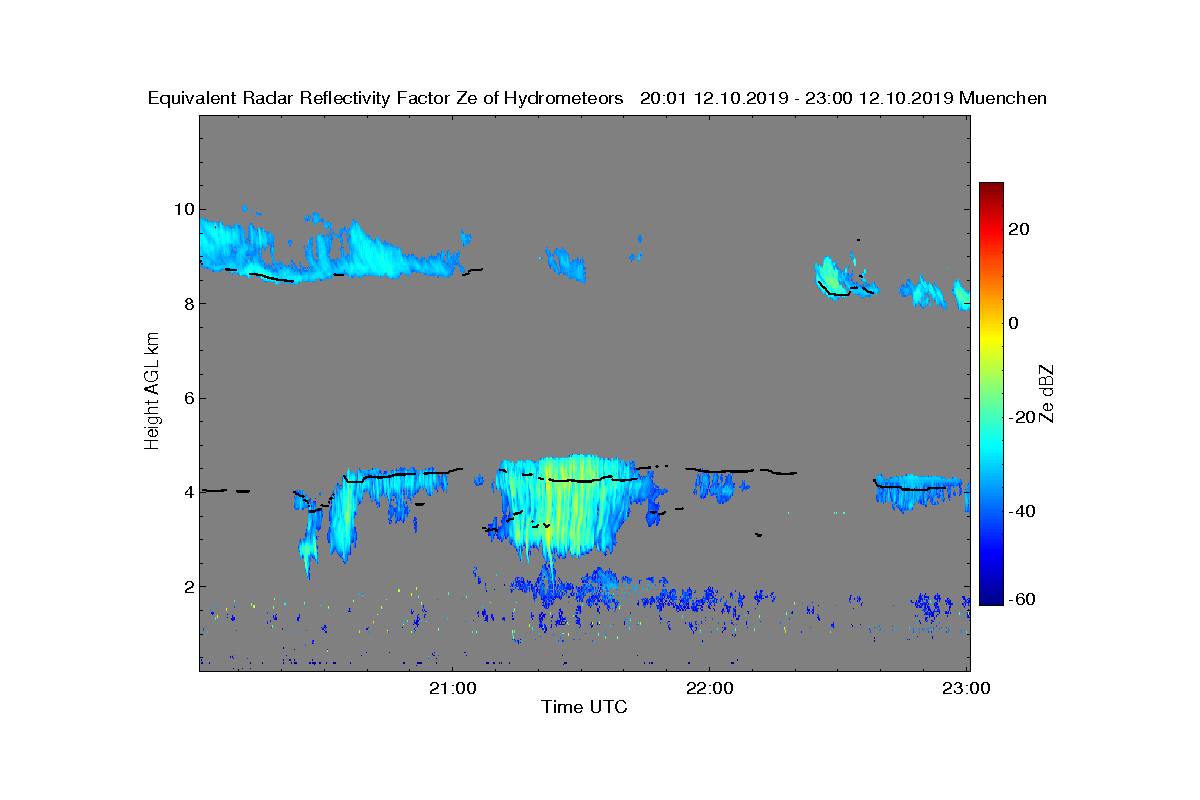
Task: Click the height tick label '10'
Action: tap(183, 209)
